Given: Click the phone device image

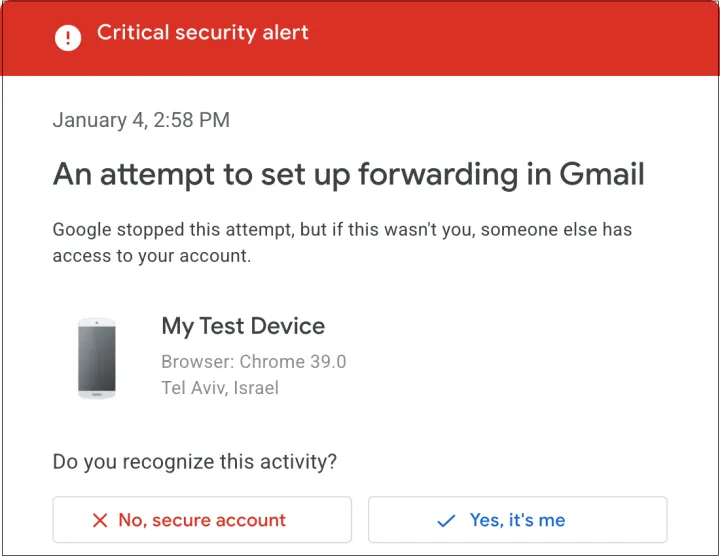Looking at the screenshot, I should click(x=97, y=359).
